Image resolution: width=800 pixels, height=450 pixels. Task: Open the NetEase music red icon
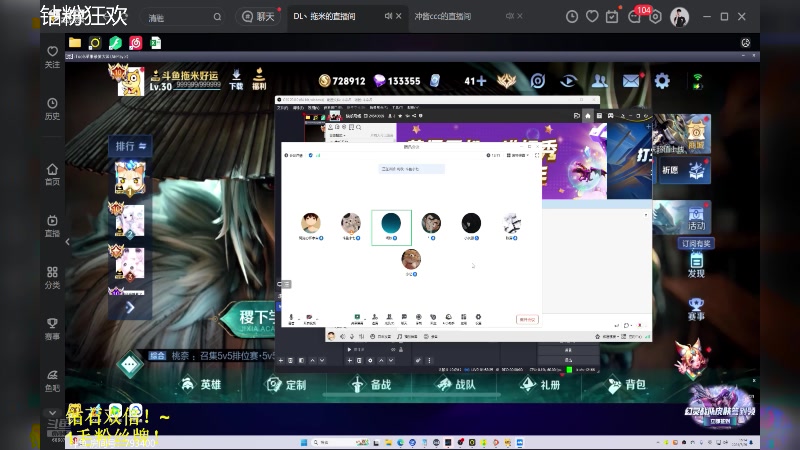135,43
